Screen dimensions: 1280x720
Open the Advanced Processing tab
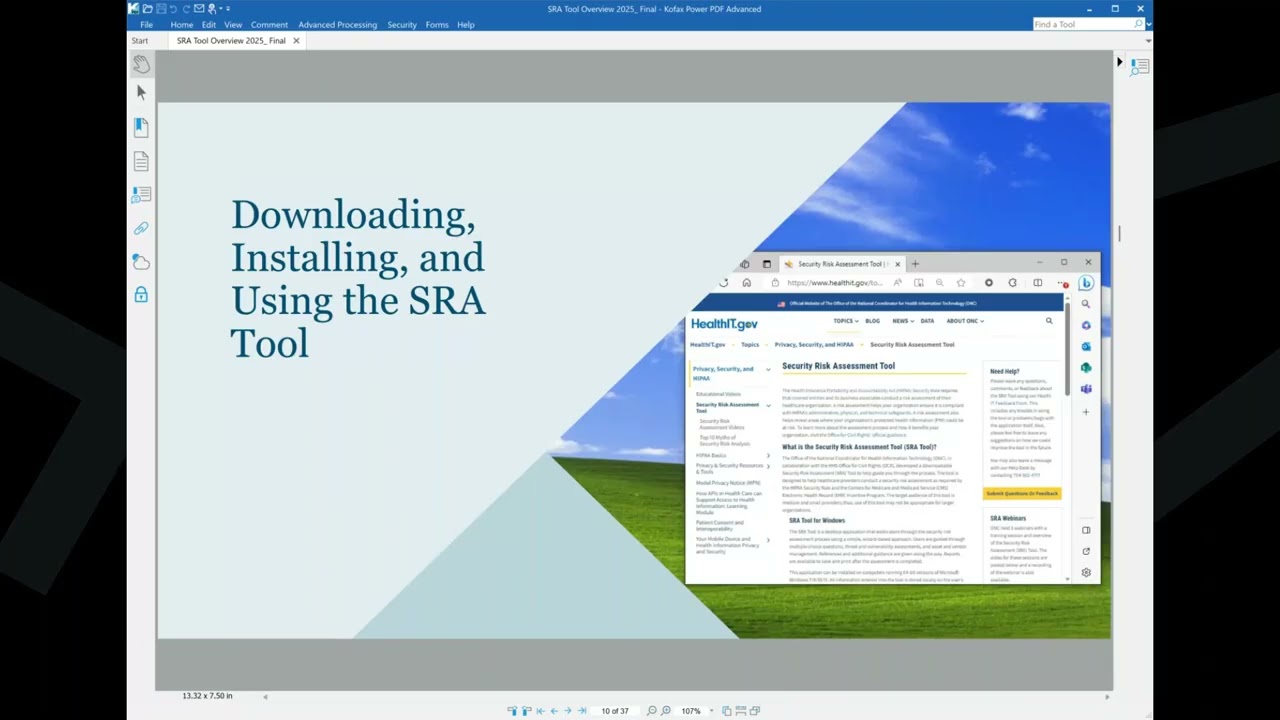(337, 24)
